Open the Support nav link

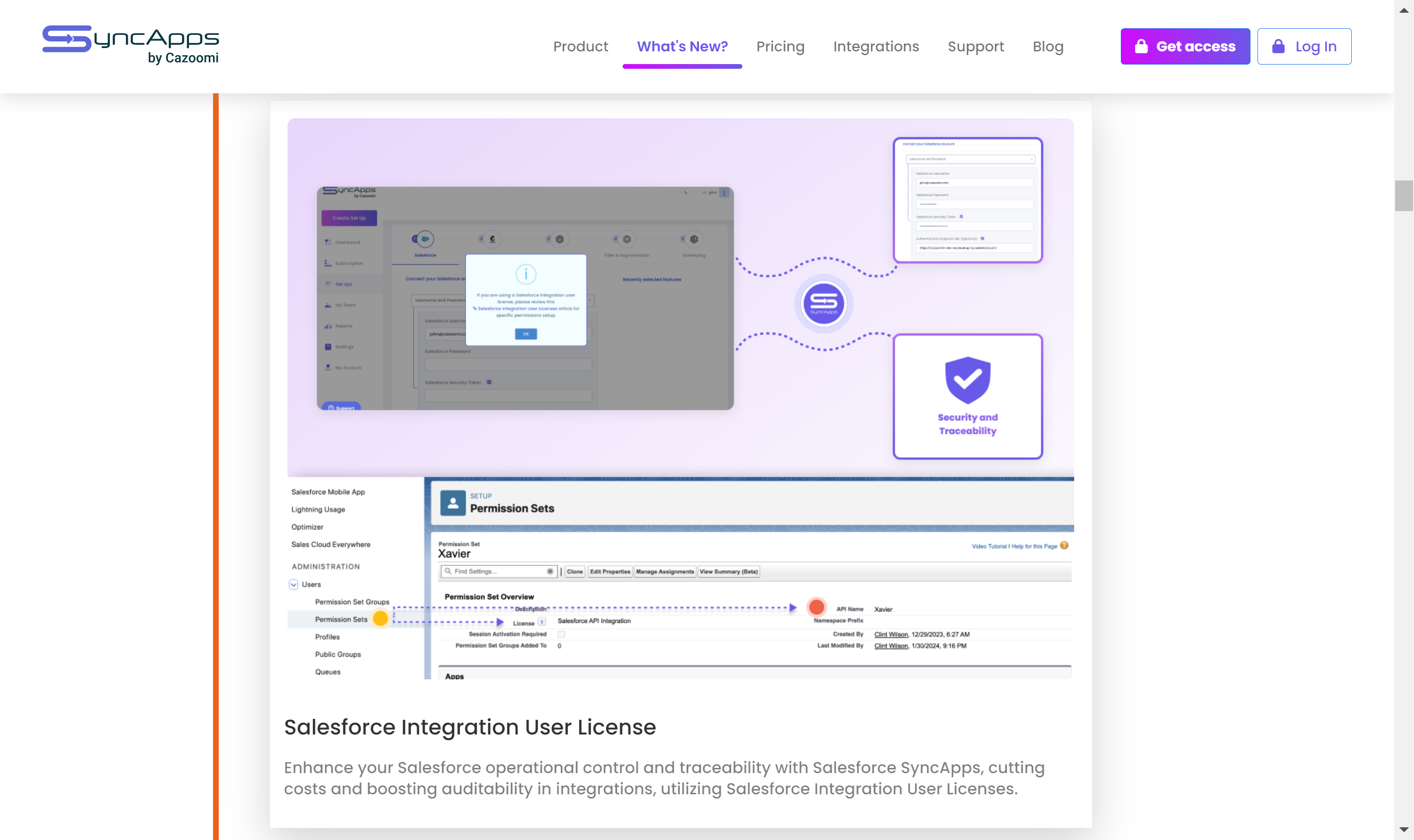(x=976, y=47)
